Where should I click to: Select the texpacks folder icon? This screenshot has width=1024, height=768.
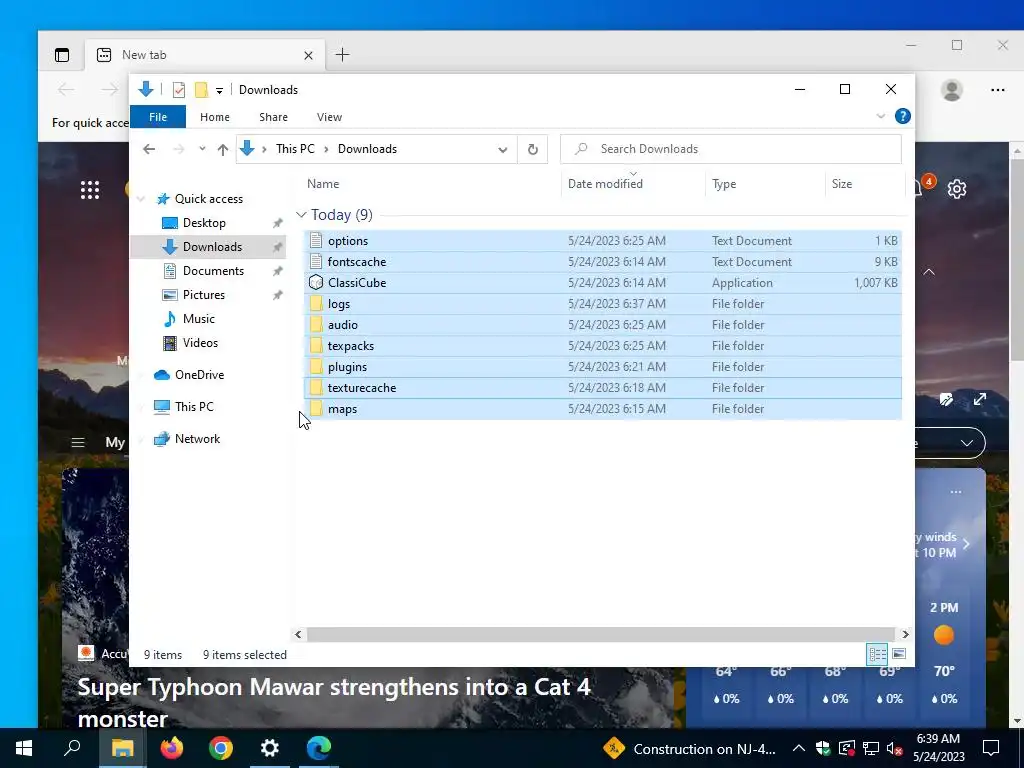(316, 345)
